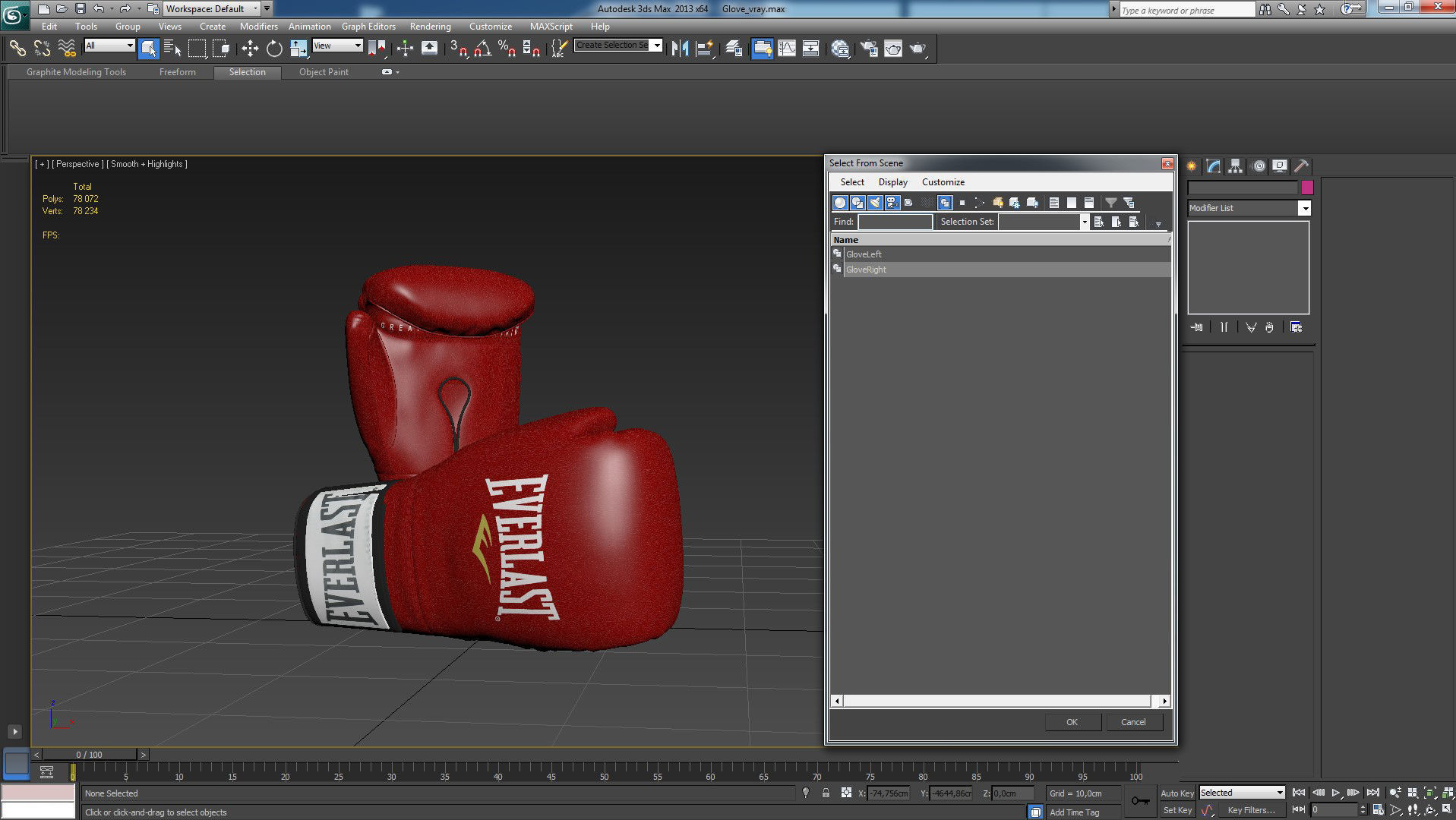1456x820 pixels.
Task: Open the Workspace: Default dropdown
Action: pyautogui.click(x=210, y=9)
